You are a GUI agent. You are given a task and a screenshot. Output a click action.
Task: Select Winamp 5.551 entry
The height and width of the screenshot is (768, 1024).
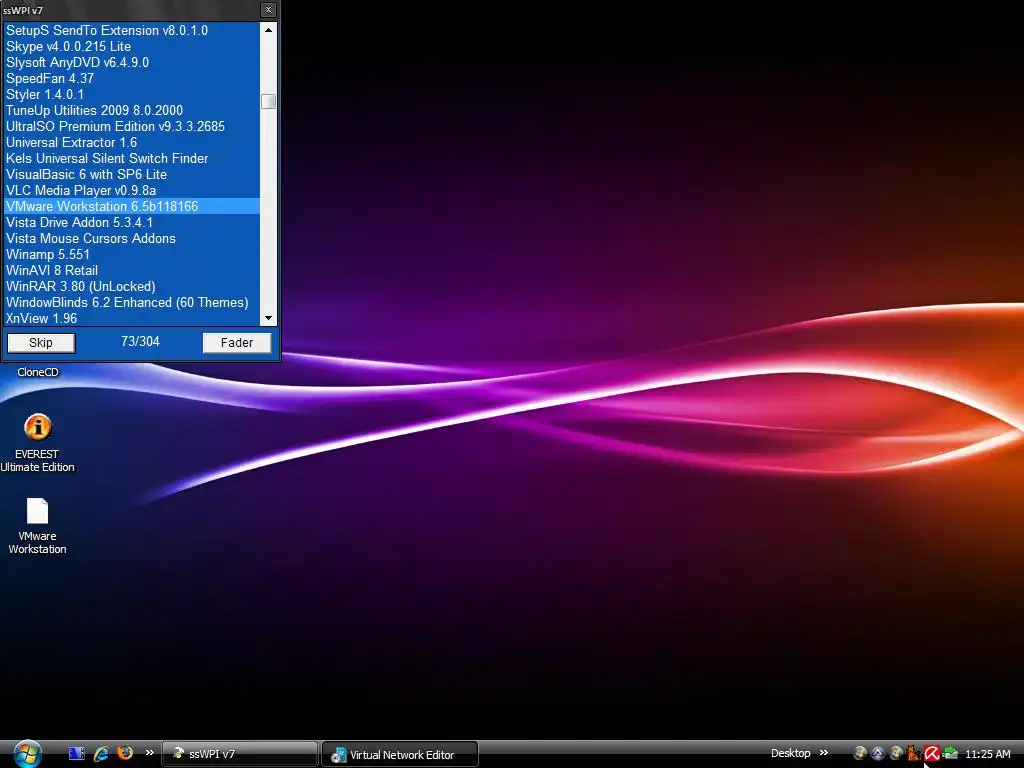tap(132, 255)
